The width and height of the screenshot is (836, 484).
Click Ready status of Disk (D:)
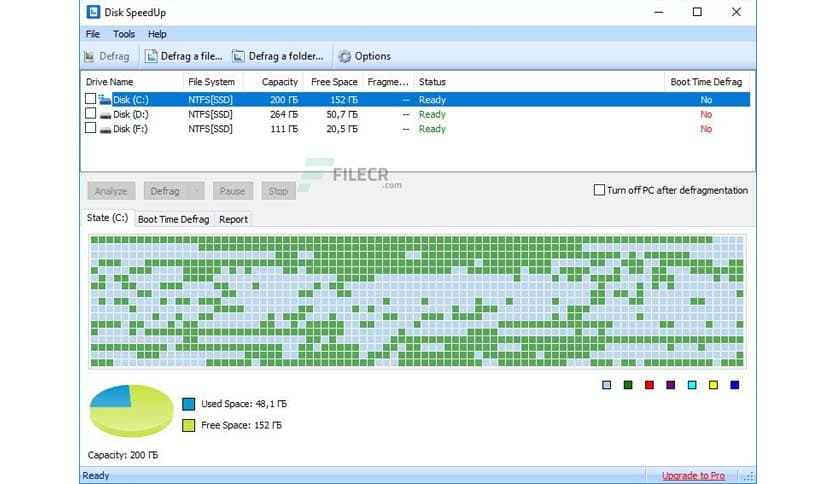click(x=432, y=114)
